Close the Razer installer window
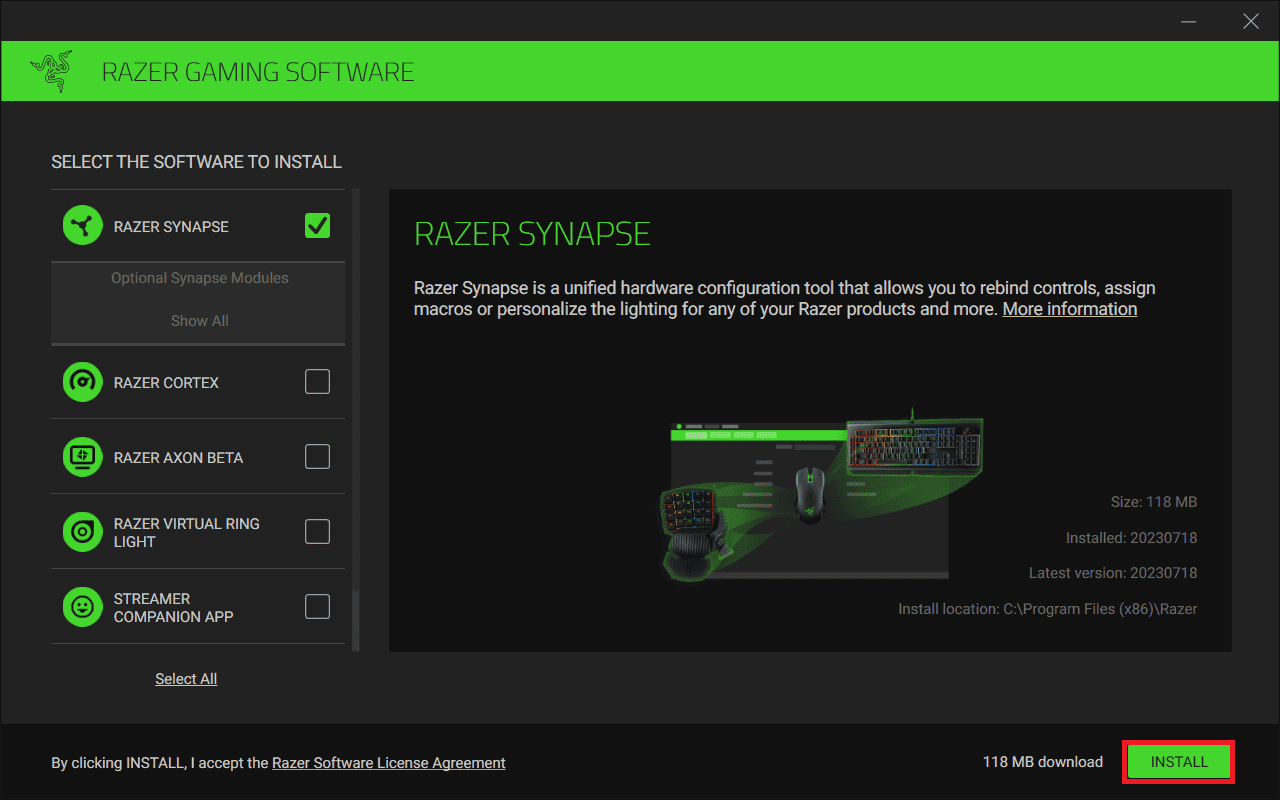1280x800 pixels. click(1251, 21)
